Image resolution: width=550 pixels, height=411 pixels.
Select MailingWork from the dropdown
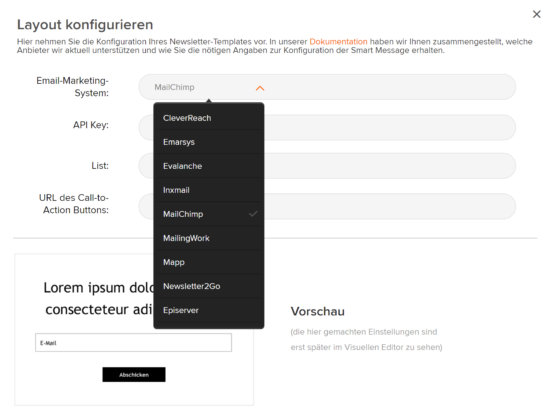pyautogui.click(x=209, y=238)
